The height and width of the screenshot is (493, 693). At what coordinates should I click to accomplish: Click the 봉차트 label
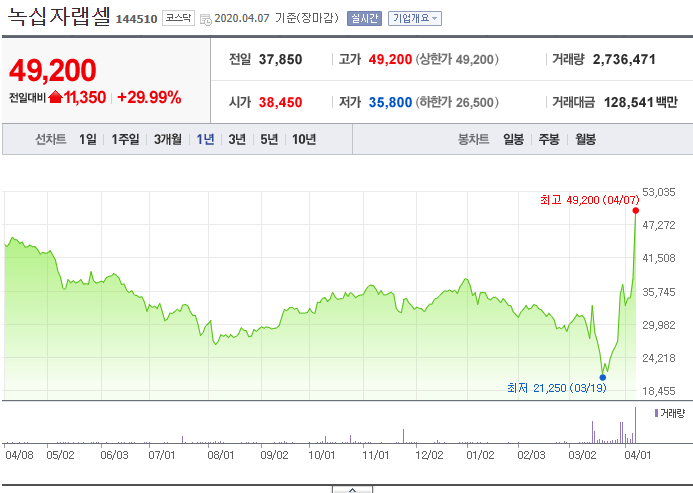click(x=473, y=140)
